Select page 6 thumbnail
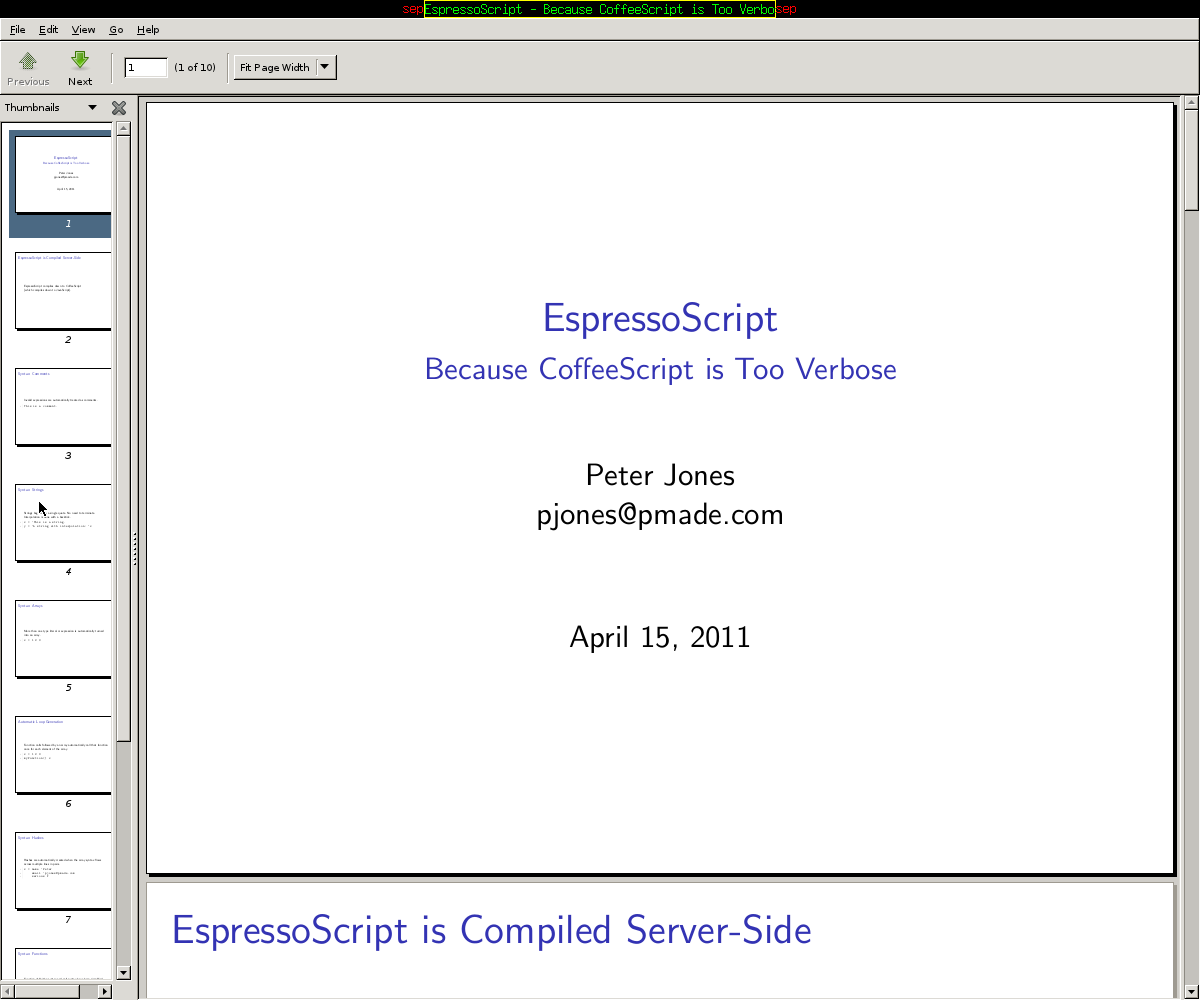This screenshot has height=1000, width=1200. point(64,754)
